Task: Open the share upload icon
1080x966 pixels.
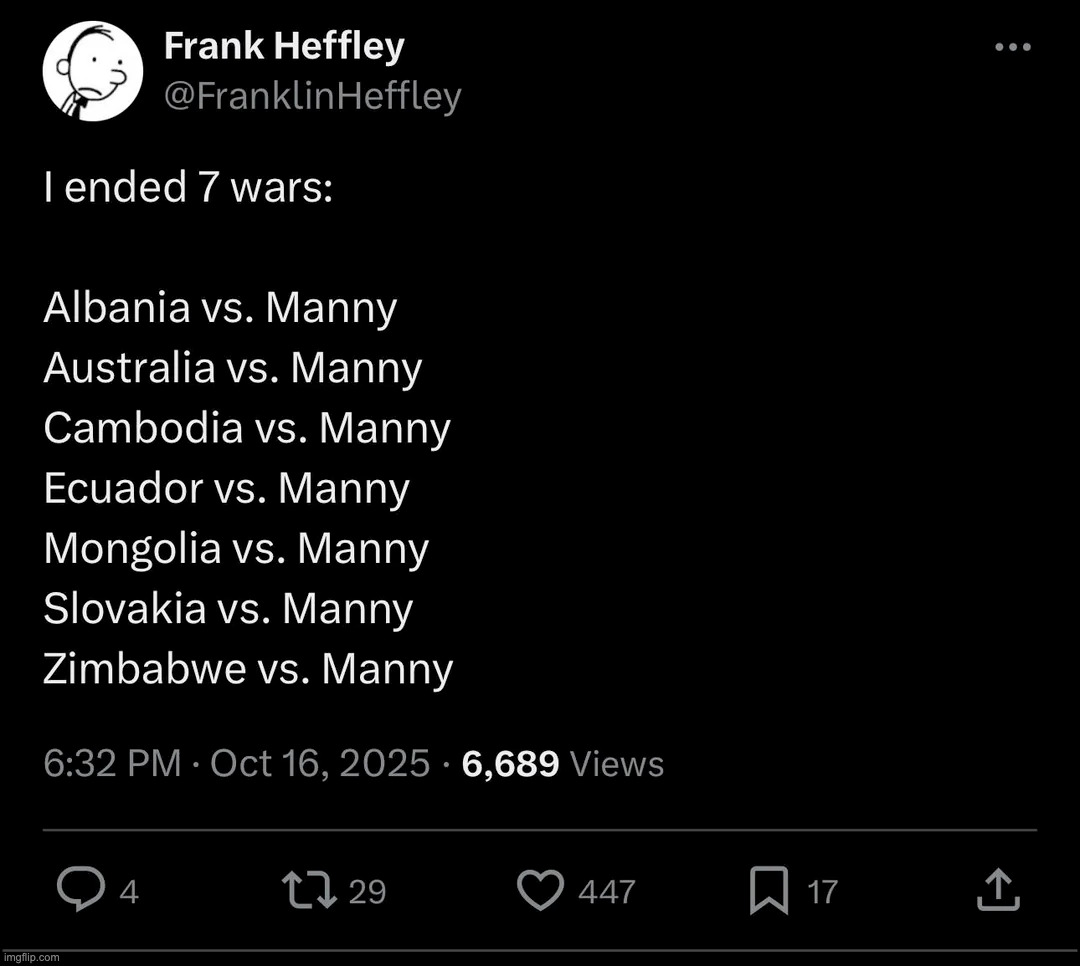Action: coord(997,889)
